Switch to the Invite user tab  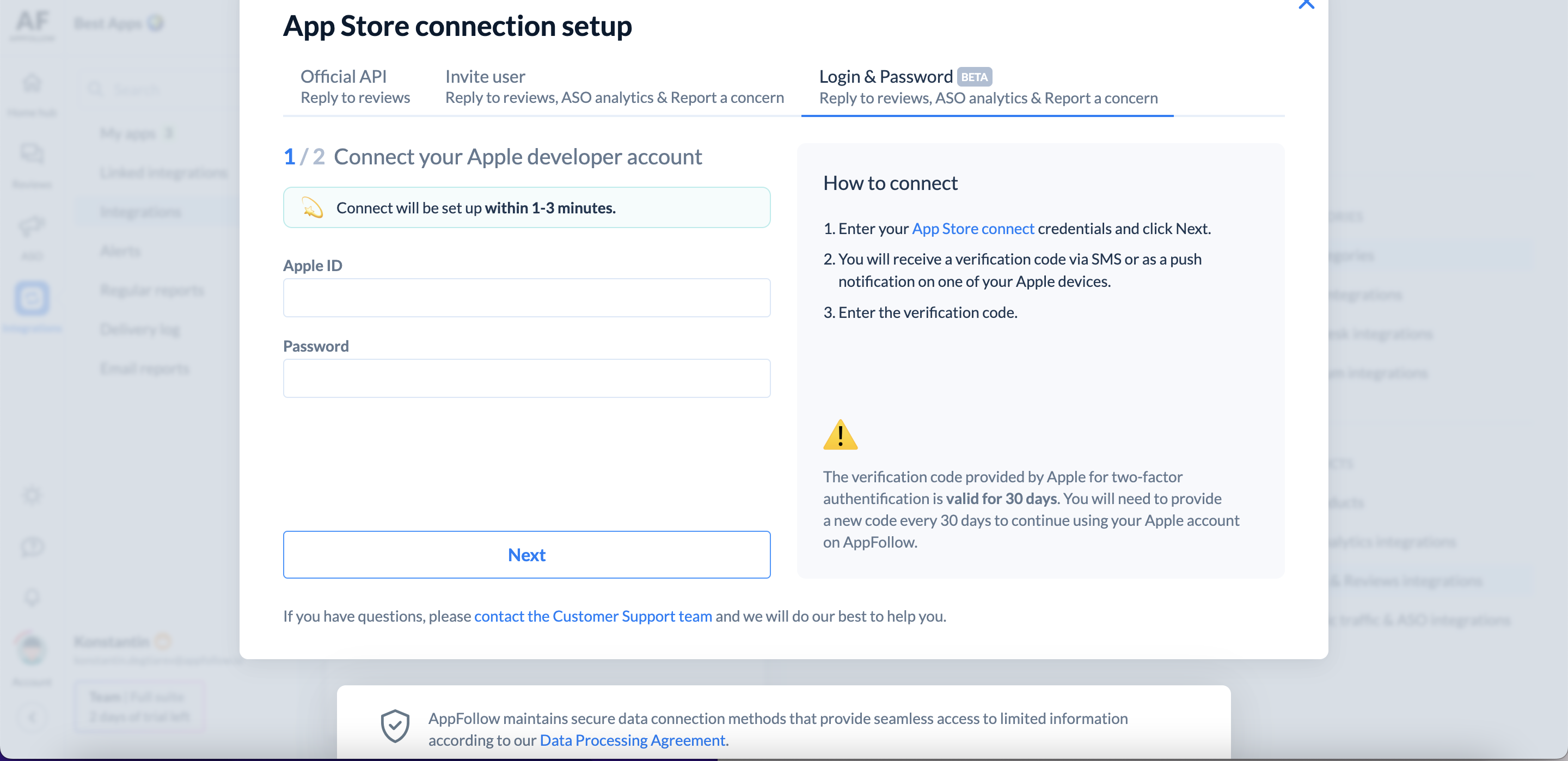[614, 87]
